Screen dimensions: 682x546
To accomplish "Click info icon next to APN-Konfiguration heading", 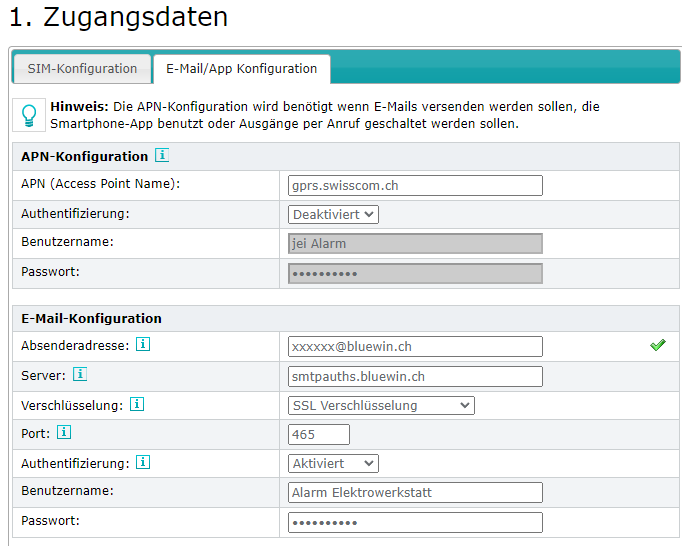I will [x=162, y=156].
